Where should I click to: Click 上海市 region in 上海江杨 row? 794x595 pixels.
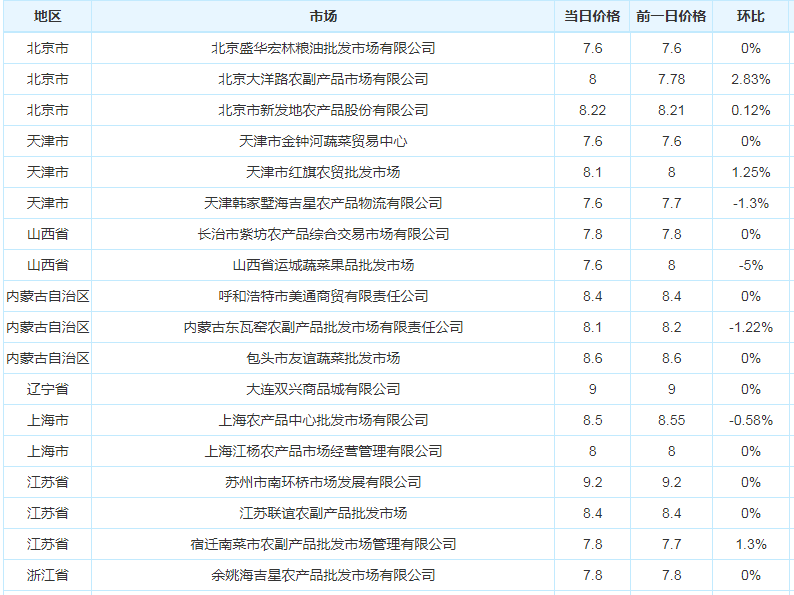click(x=48, y=451)
